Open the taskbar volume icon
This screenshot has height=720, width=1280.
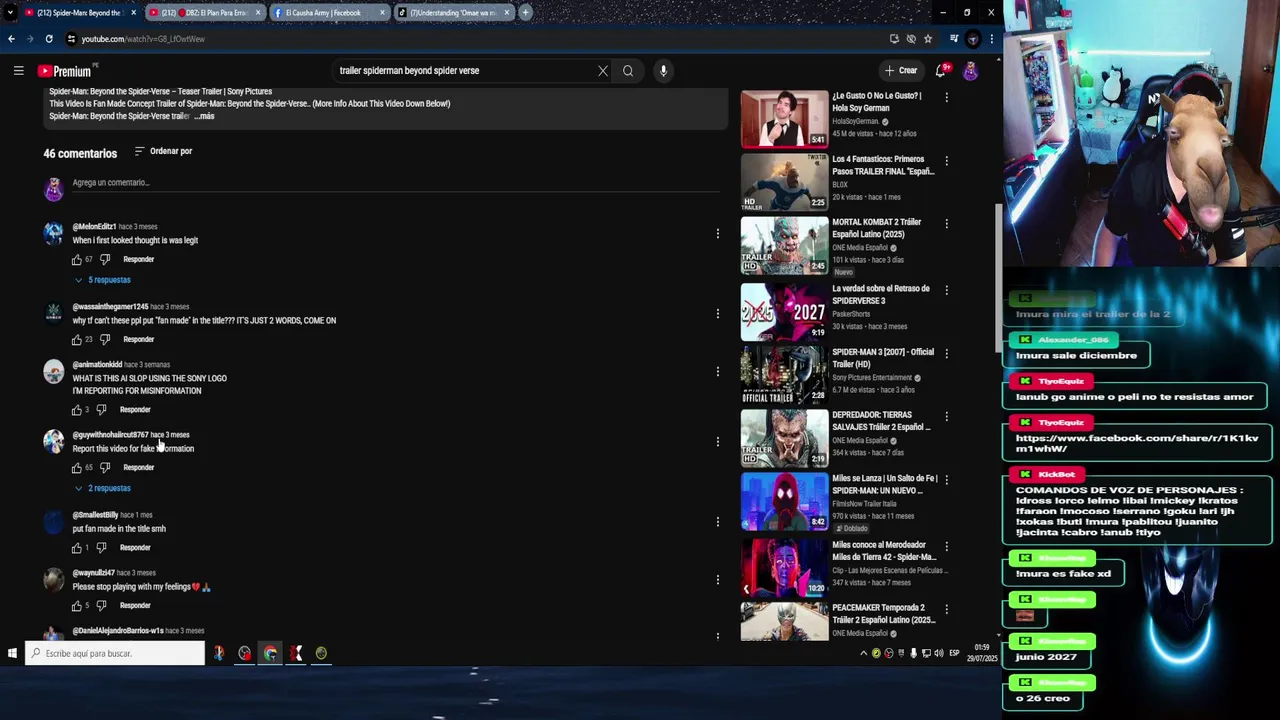pyautogui.click(x=938, y=653)
